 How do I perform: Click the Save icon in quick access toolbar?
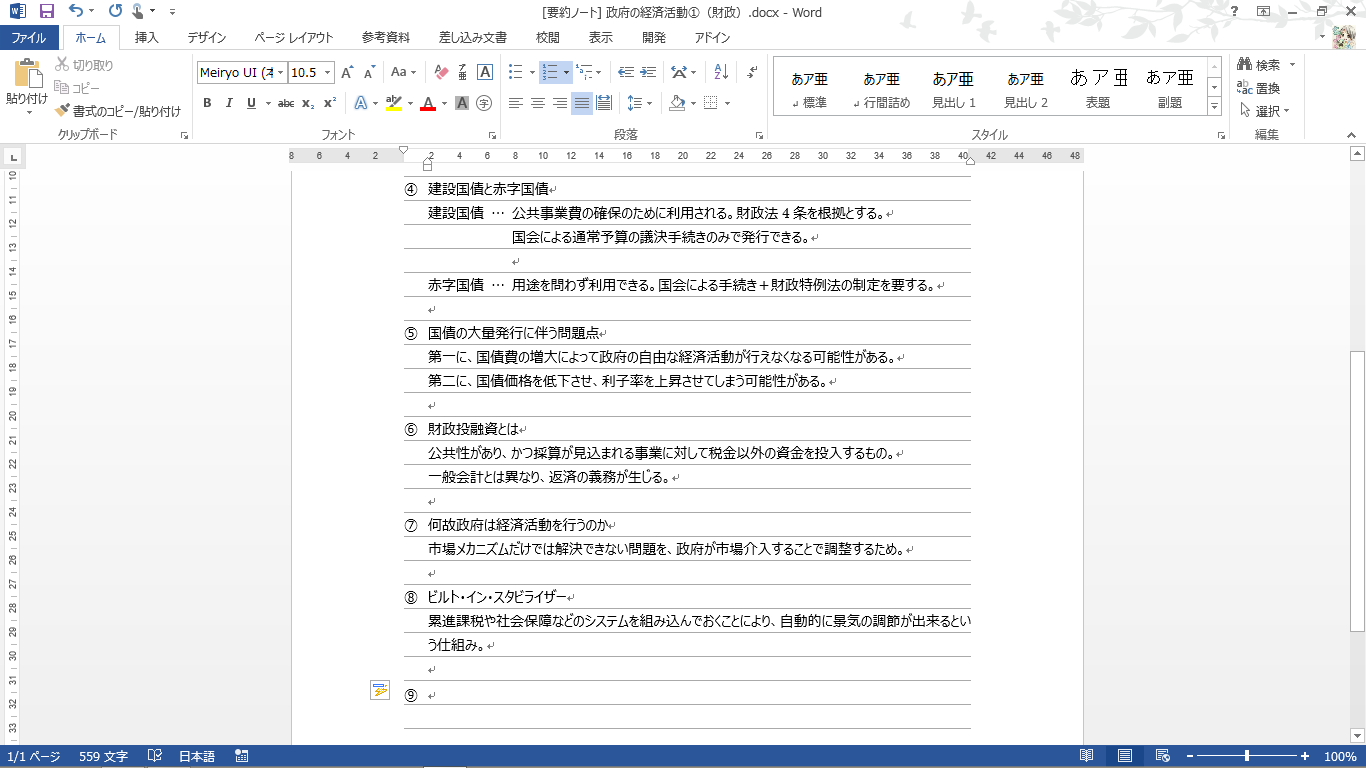click(x=46, y=11)
